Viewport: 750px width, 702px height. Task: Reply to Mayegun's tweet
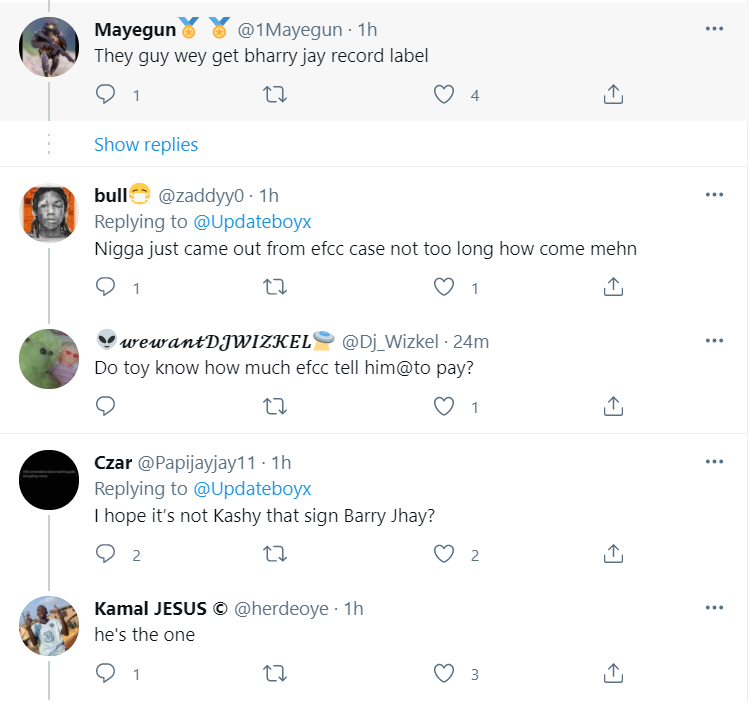coord(106,95)
